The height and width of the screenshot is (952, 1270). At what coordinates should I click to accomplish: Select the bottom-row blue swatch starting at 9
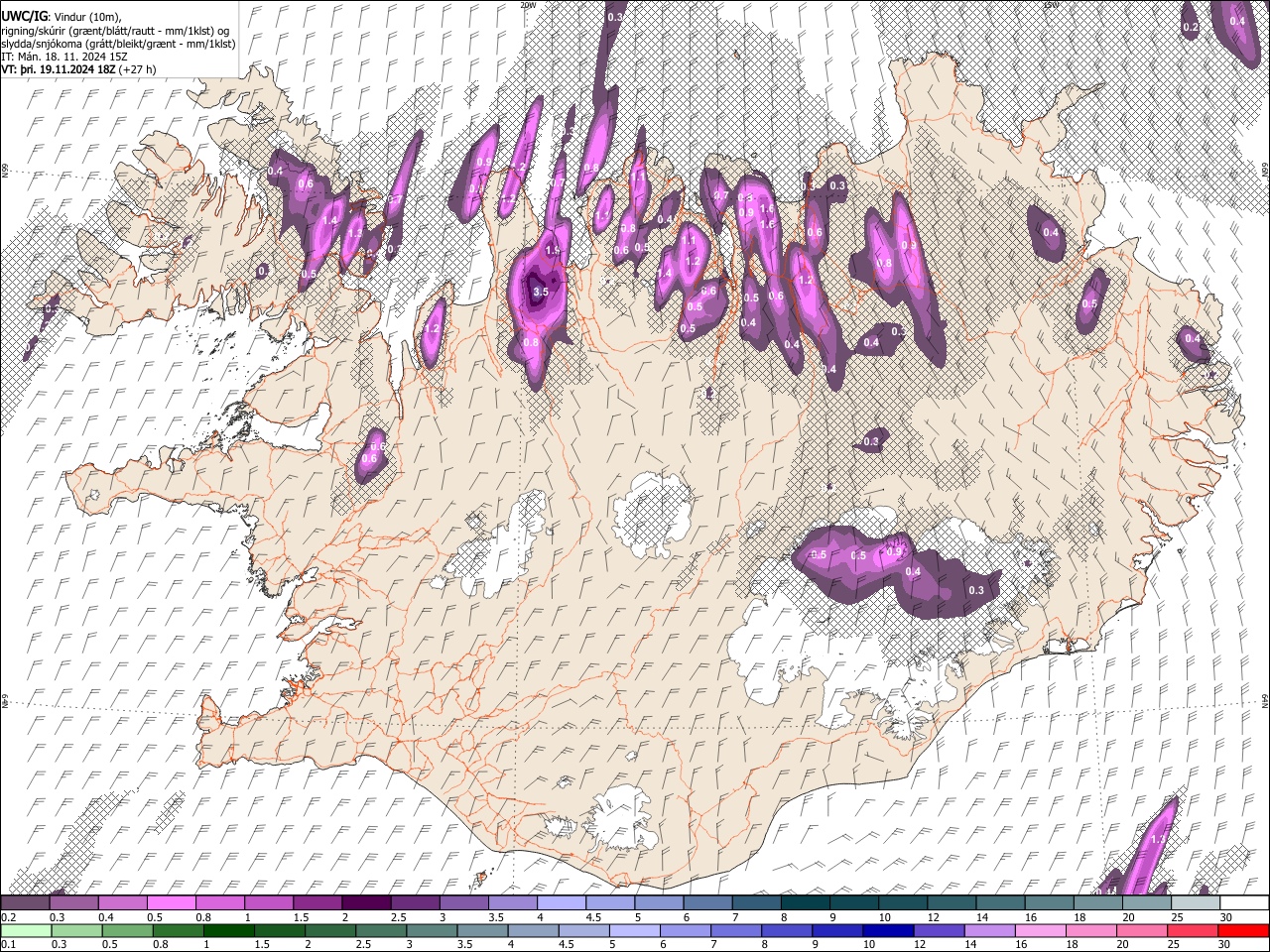(x=838, y=930)
